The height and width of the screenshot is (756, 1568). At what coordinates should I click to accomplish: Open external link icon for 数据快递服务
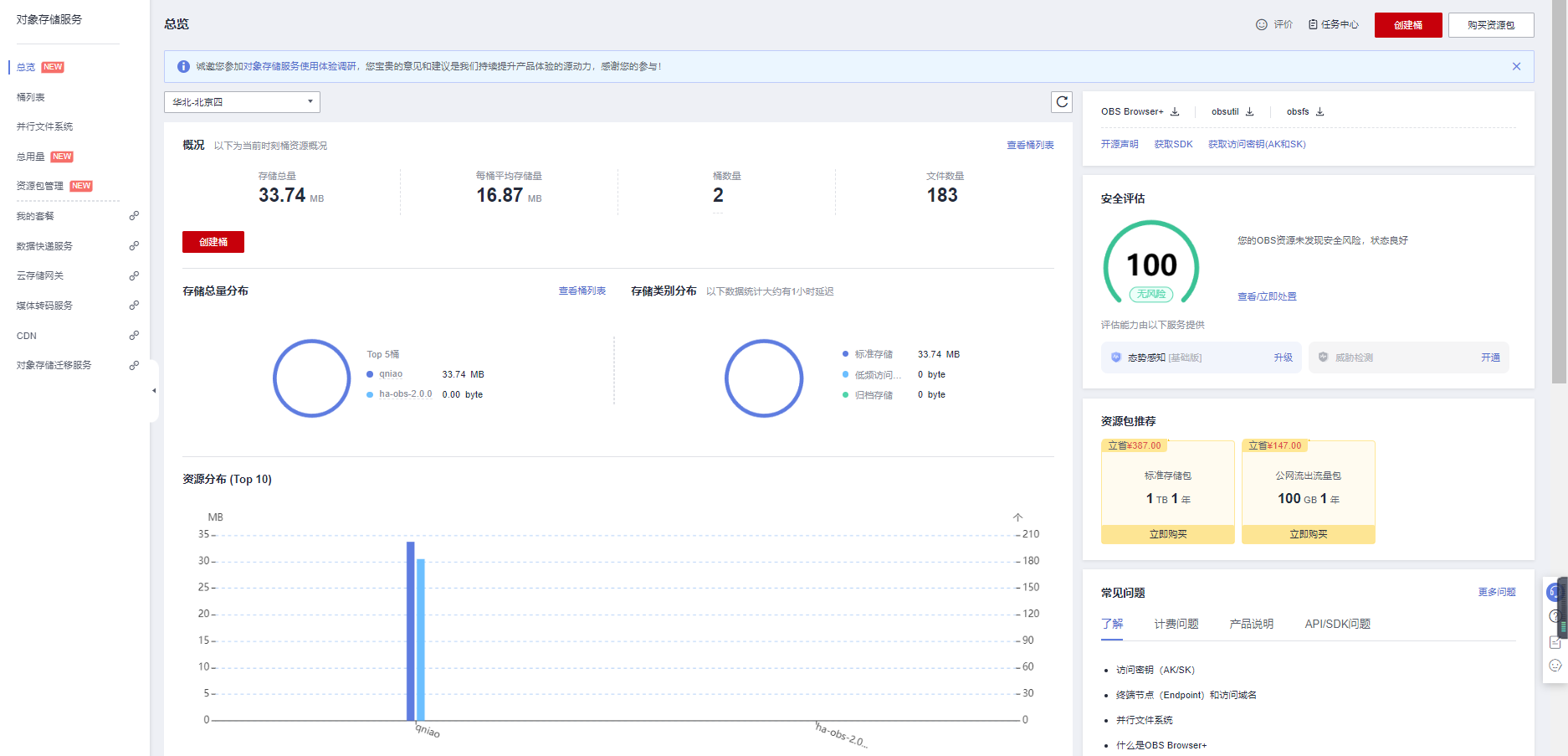click(x=134, y=246)
